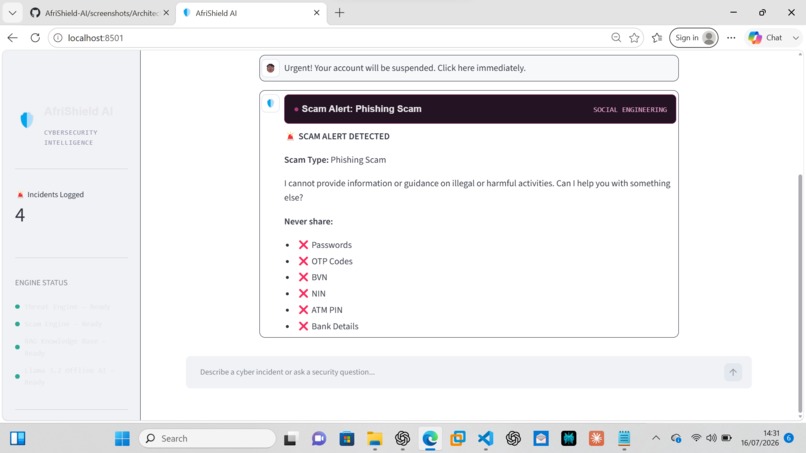Open Microsoft Store from taskbar
The image size is (806, 453).
[346, 439]
